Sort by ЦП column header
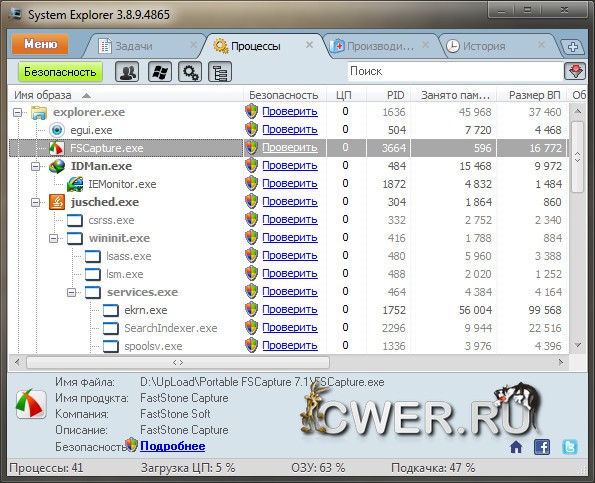This screenshot has width=595, height=483. pyautogui.click(x=346, y=95)
